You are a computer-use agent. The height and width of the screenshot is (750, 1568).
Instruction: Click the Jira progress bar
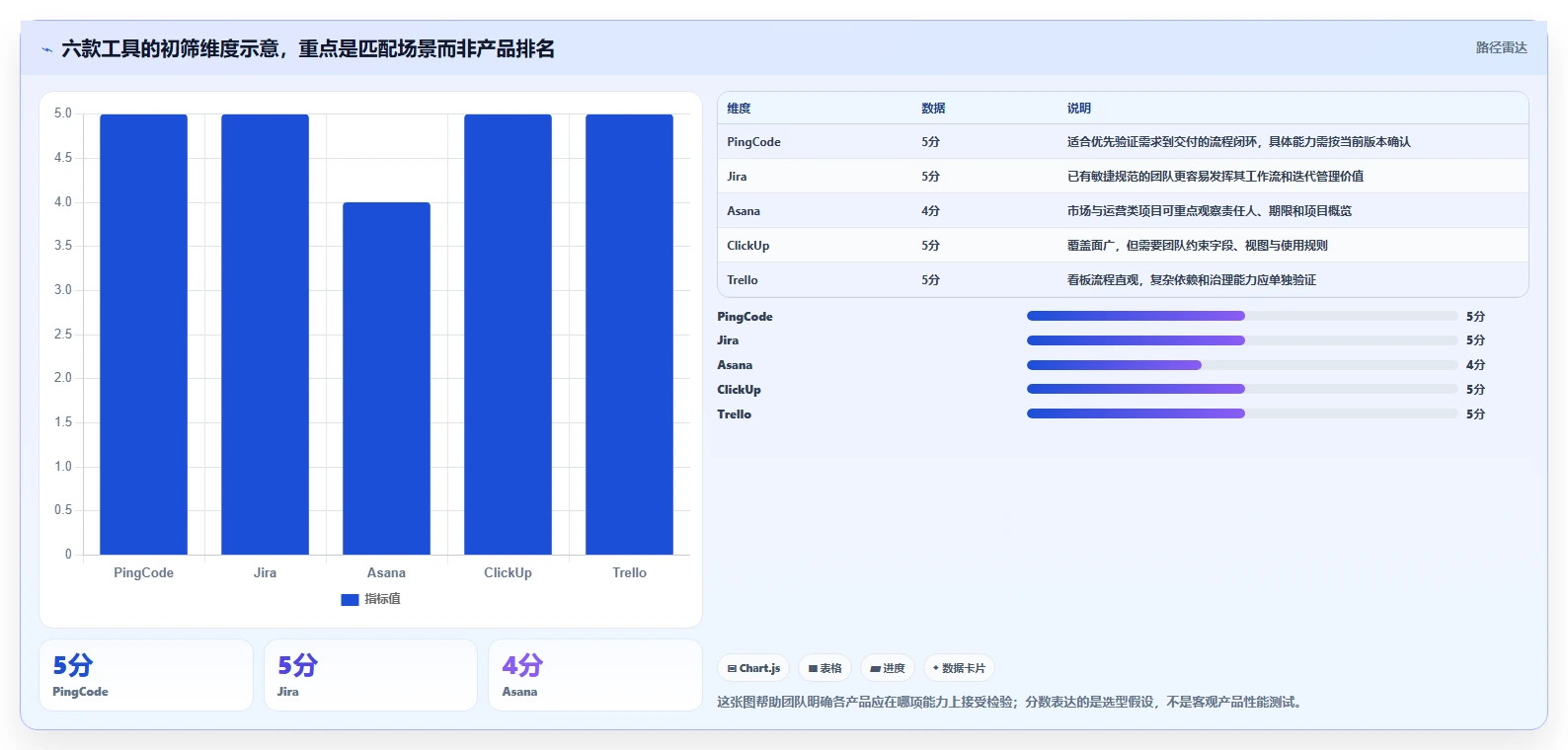click(x=1242, y=340)
